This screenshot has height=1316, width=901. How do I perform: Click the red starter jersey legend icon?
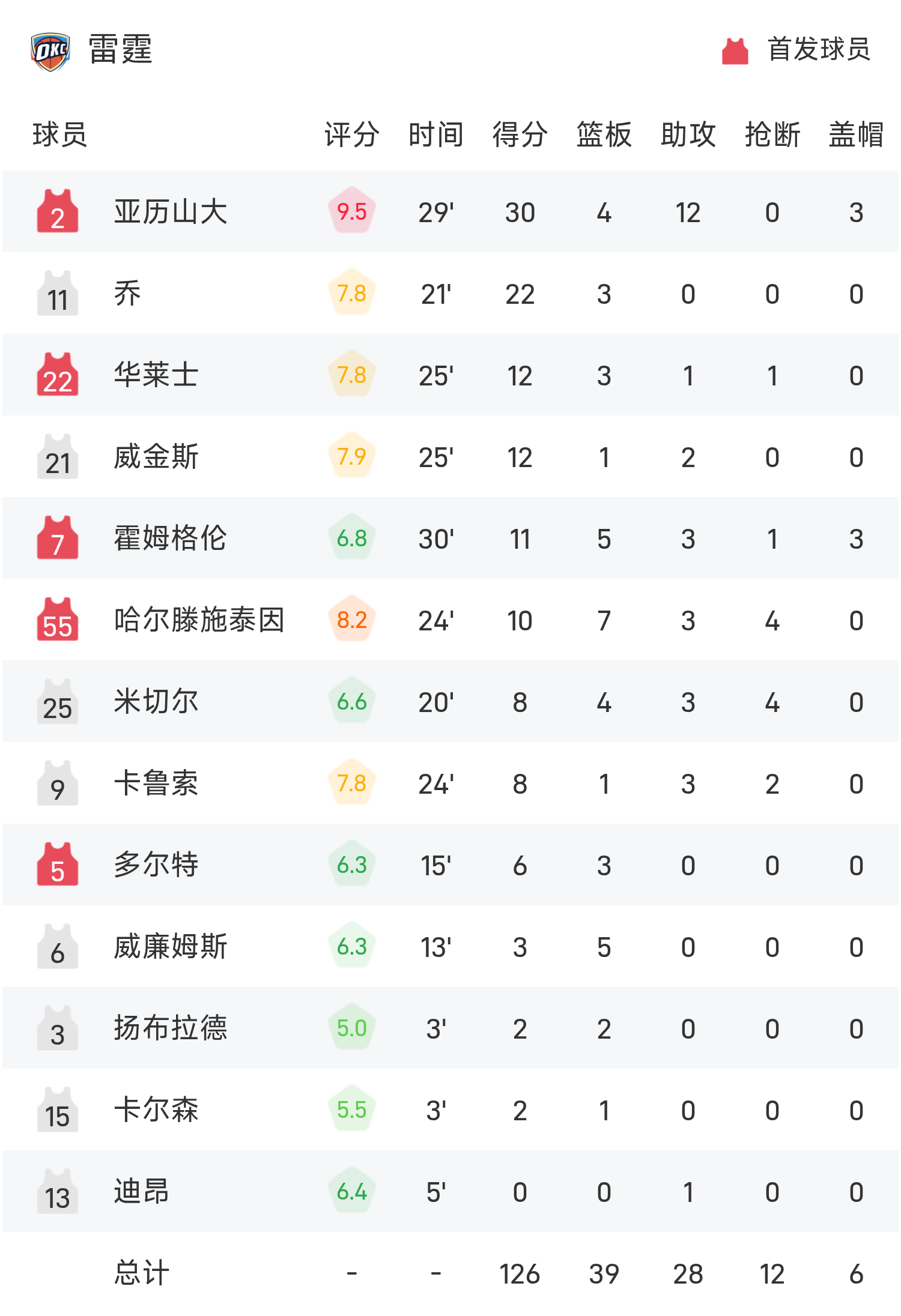coord(735,51)
